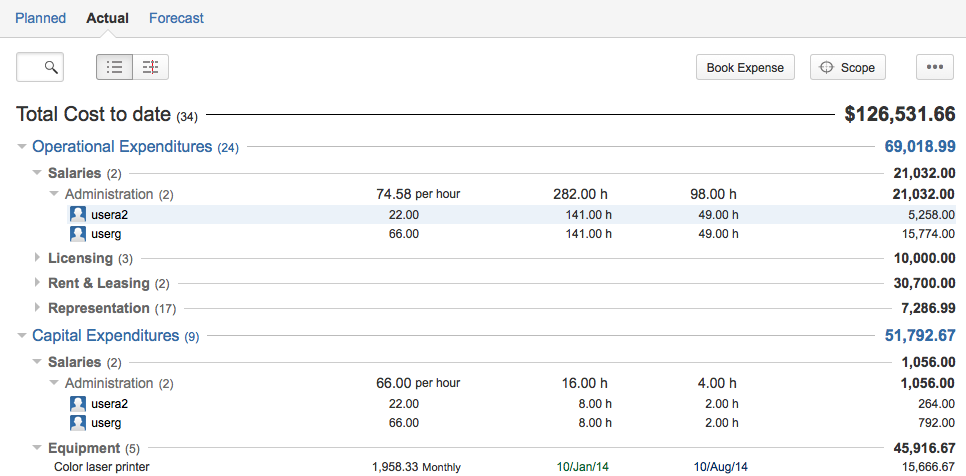Collapse the Equipment category
The image size is (966, 476).
[x=38, y=449]
